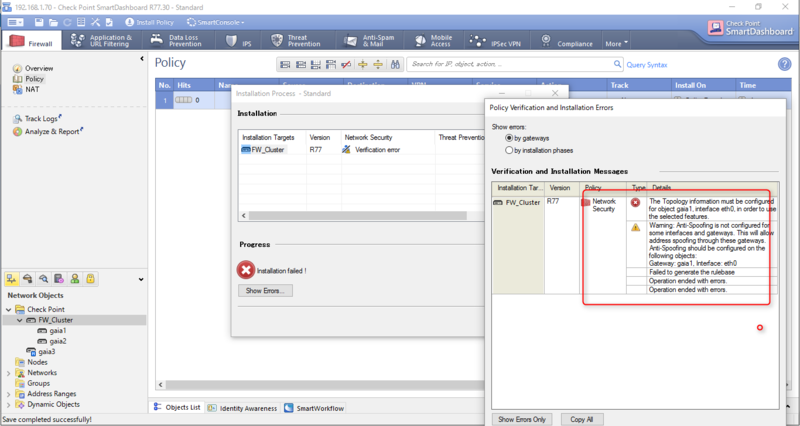Click Show Errors button in Installation Process
The width and height of the screenshot is (800, 426).
point(265,291)
